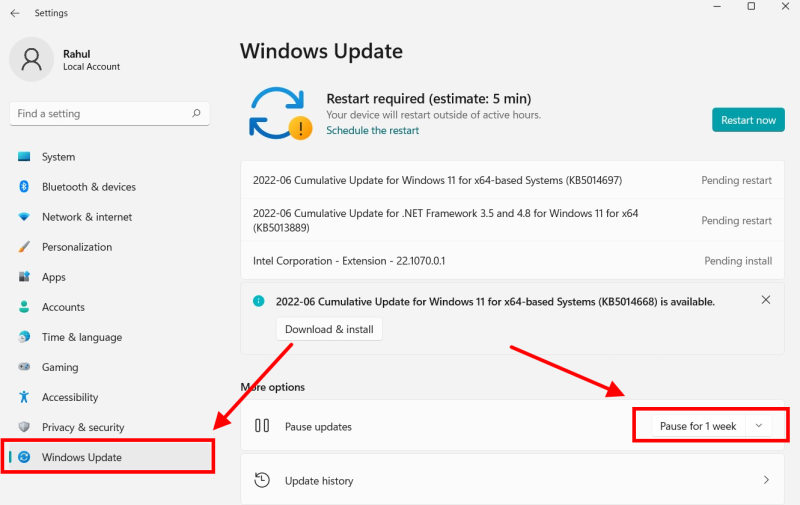The width and height of the screenshot is (800, 505).
Task: Open Schedule the restart link
Action: 372,131
